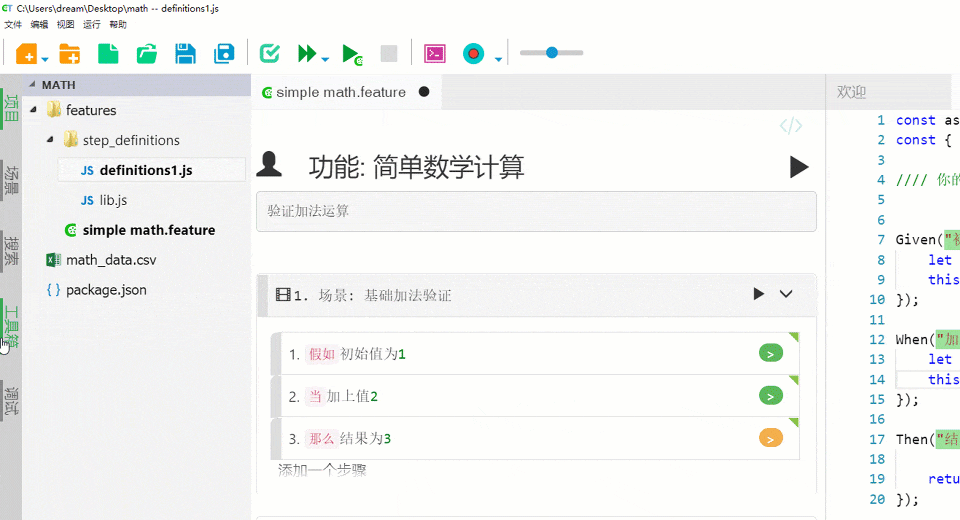Image resolution: width=960 pixels, height=520 pixels.
Task: Adjust the toolbar slider handle
Action: tap(551, 53)
